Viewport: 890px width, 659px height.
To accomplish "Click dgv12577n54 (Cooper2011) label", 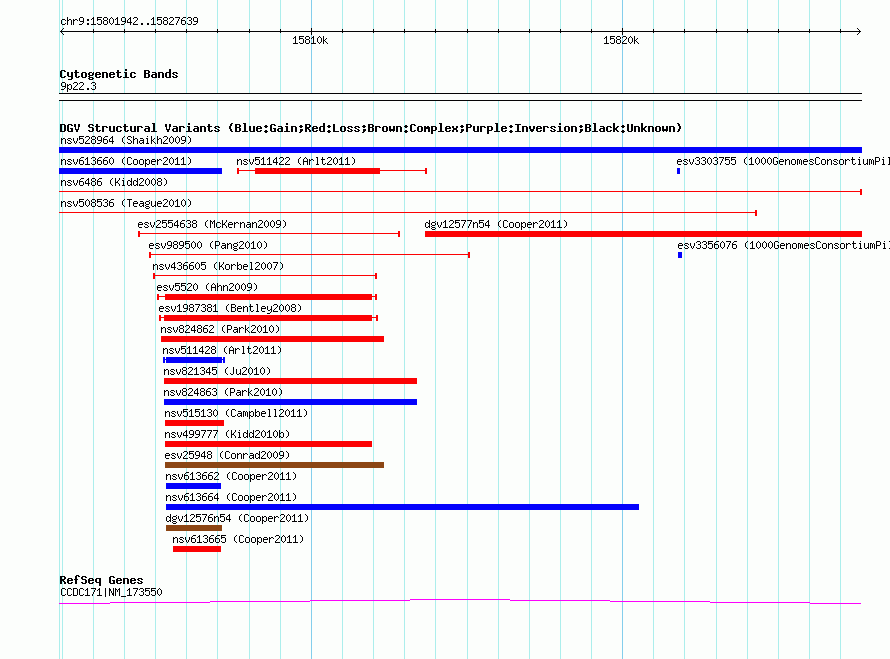I will [496, 224].
